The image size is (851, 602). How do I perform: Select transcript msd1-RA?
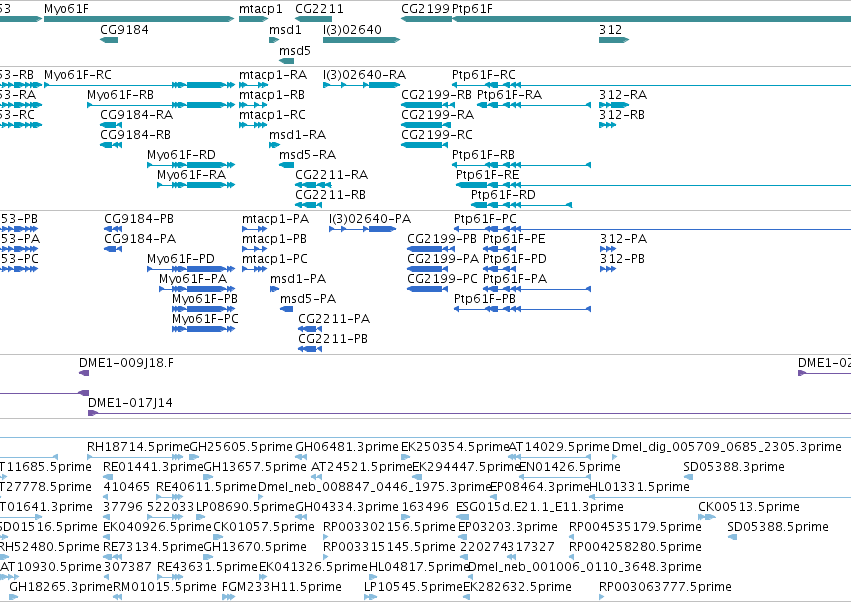[x=274, y=145]
